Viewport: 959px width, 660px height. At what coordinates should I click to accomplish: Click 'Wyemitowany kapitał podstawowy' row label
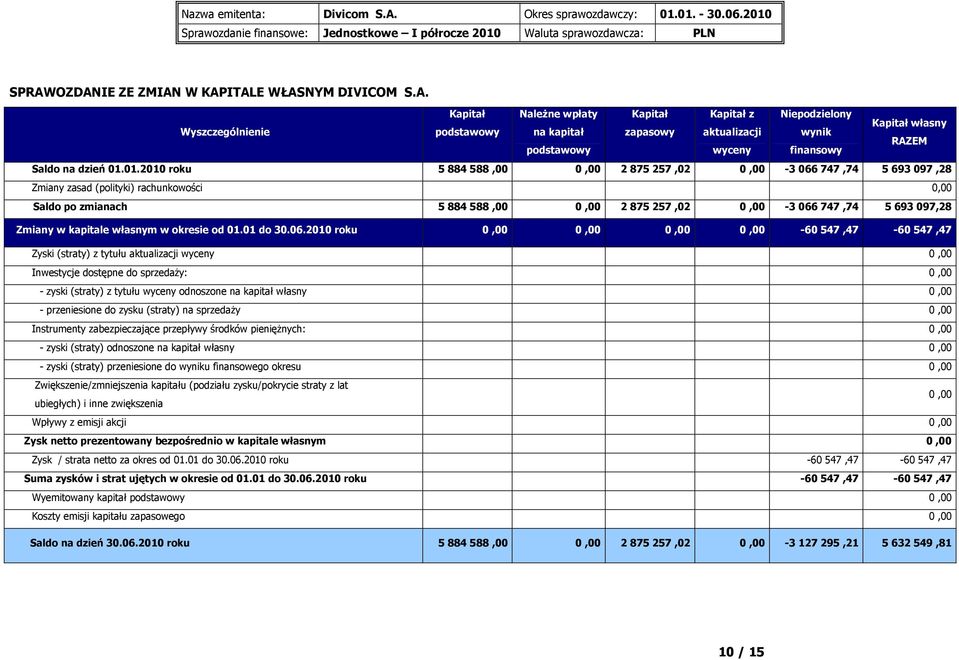coord(108,498)
